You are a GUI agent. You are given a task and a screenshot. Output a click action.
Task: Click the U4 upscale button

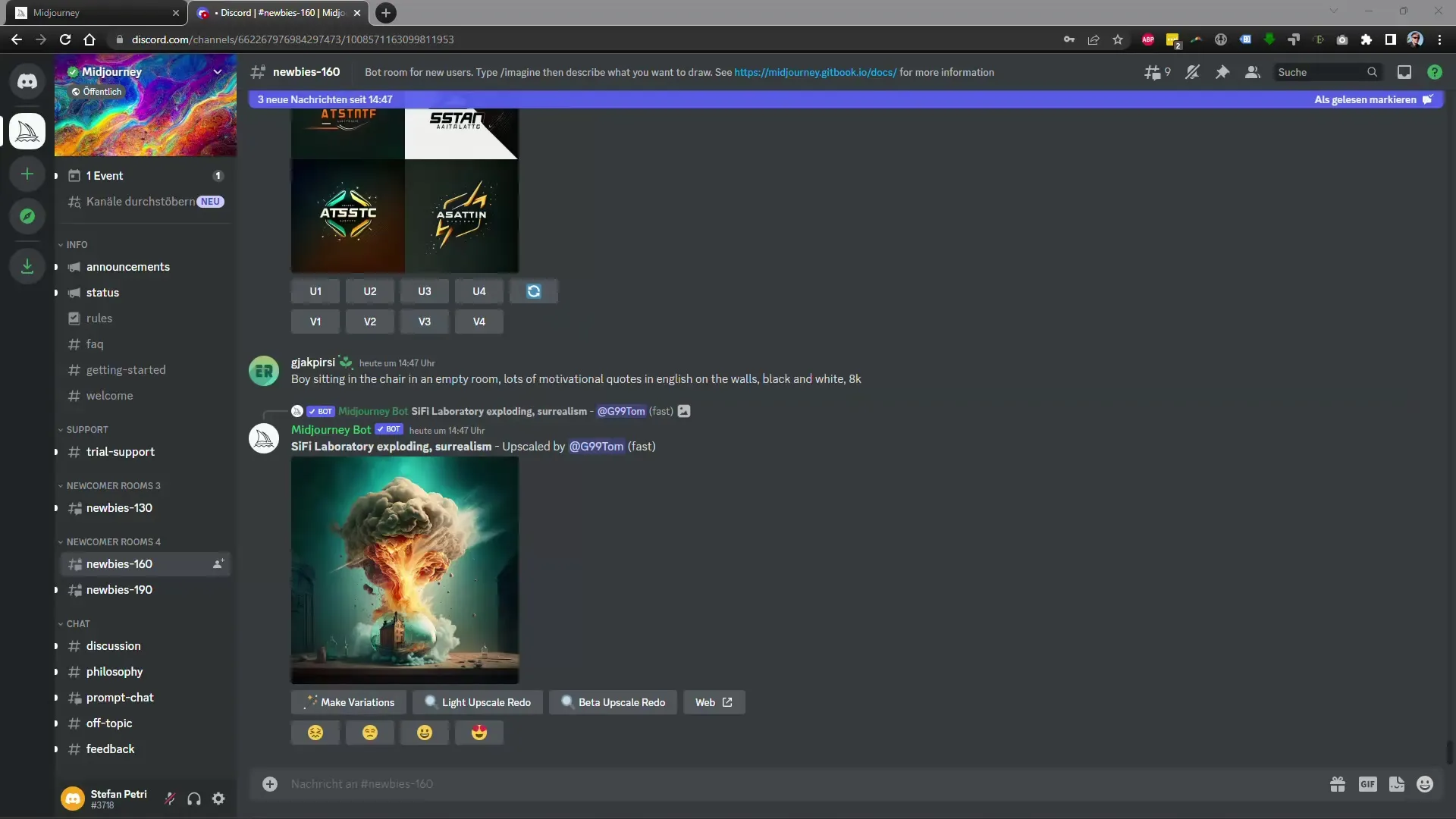[x=479, y=291]
